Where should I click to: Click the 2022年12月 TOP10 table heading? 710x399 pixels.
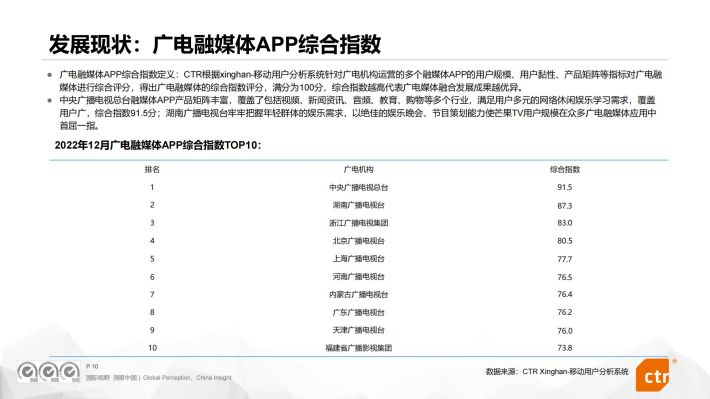158,145
